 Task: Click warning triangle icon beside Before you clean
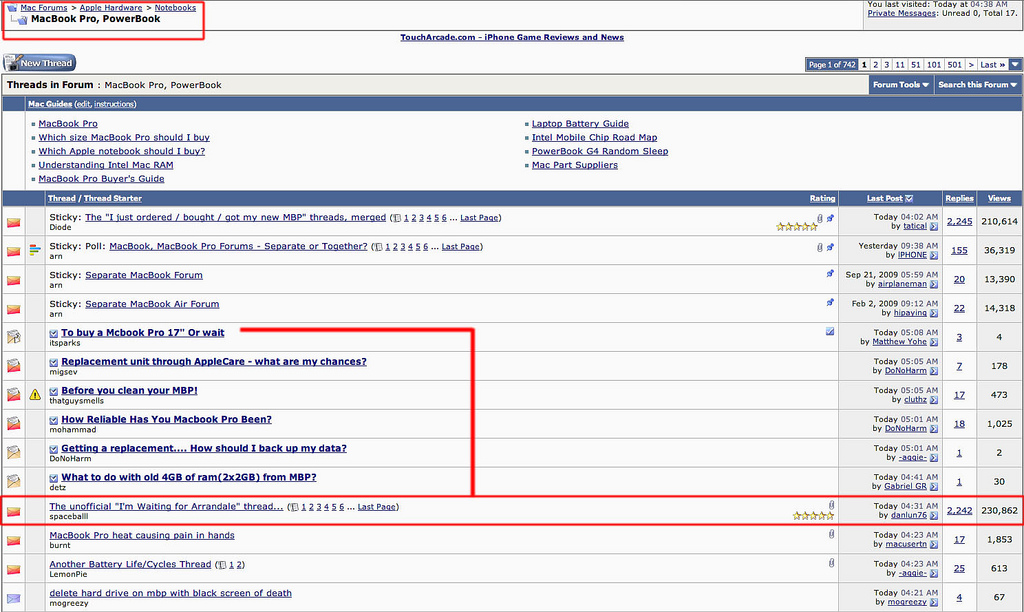(x=35, y=395)
